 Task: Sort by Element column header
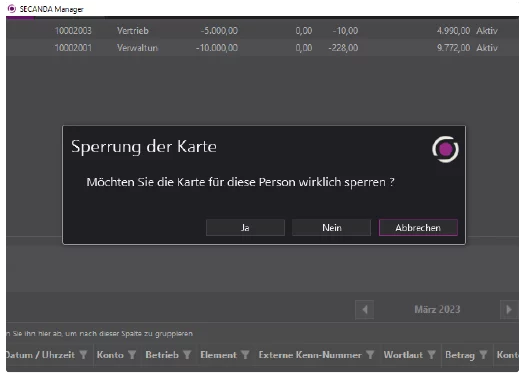tap(219, 355)
